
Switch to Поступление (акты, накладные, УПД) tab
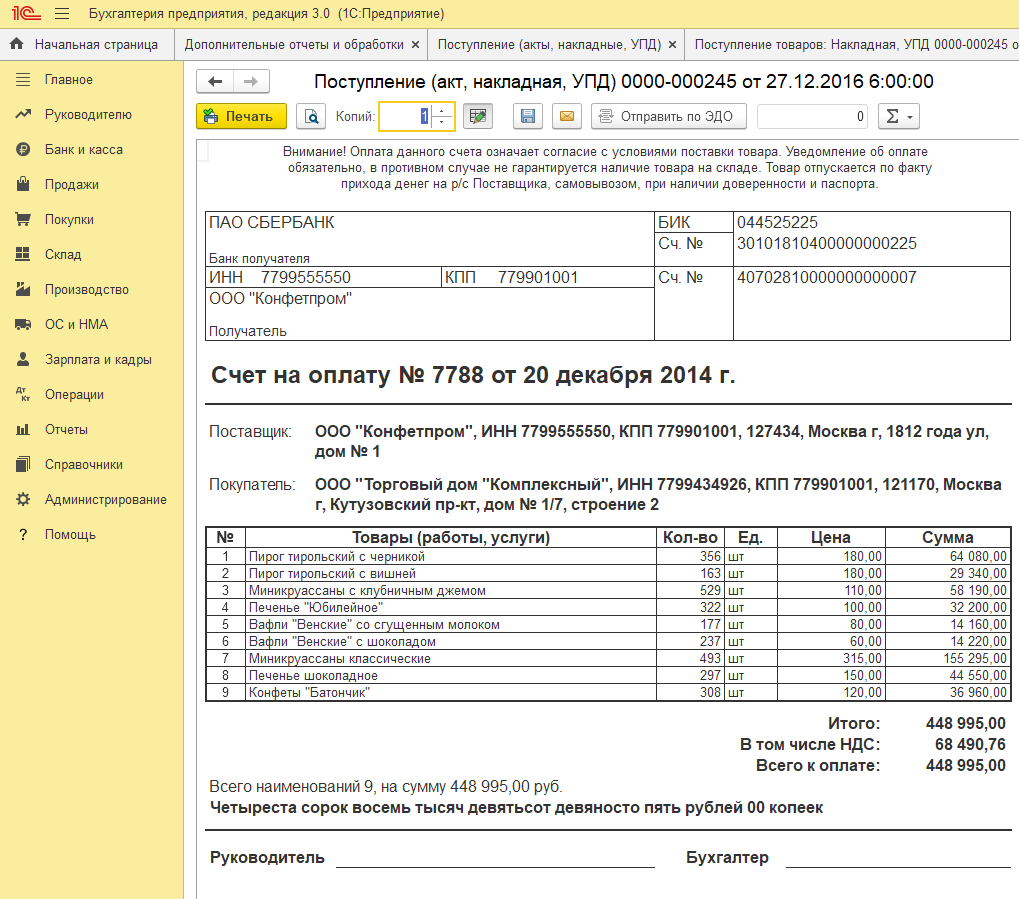pyautogui.click(x=549, y=45)
